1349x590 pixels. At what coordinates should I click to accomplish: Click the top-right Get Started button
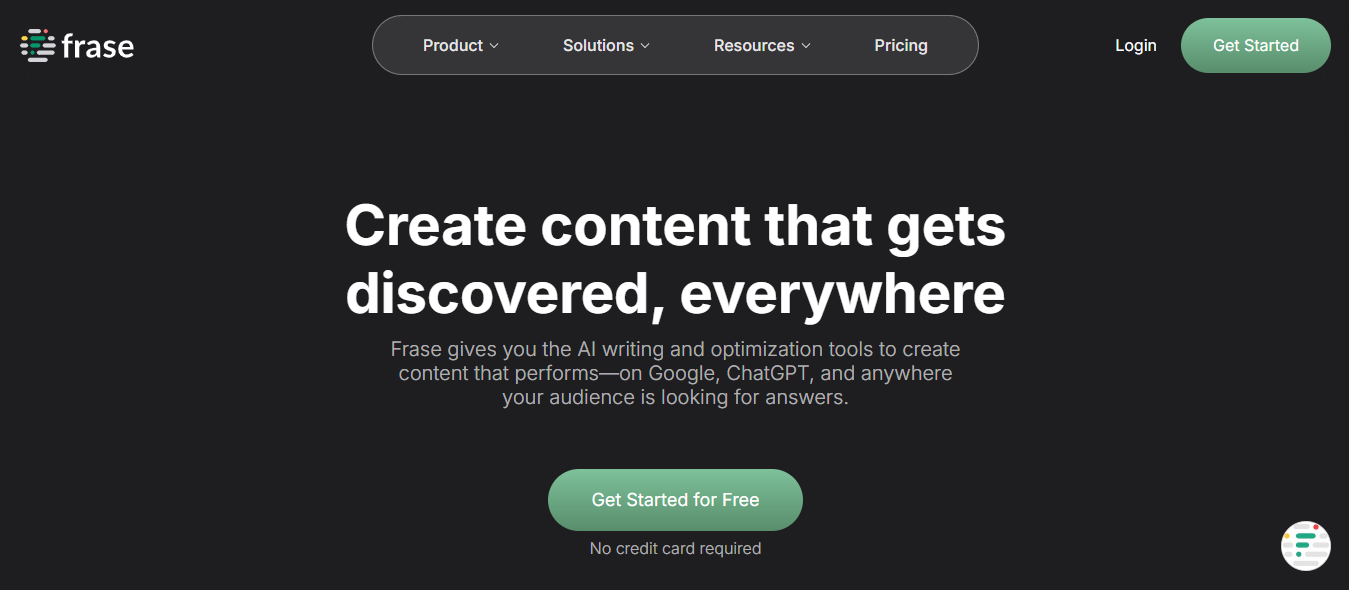pos(1256,46)
